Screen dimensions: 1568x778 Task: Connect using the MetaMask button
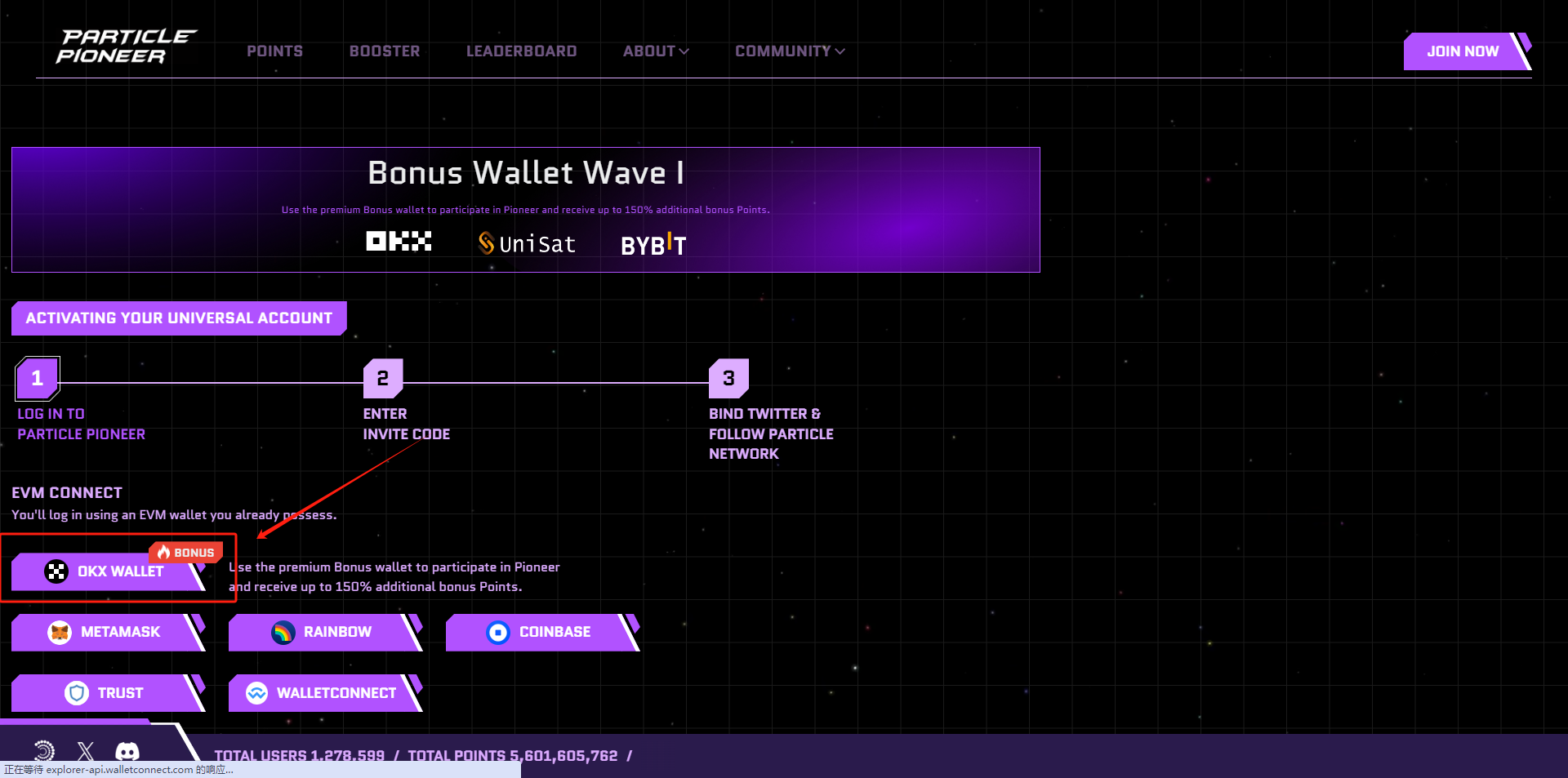coord(108,632)
